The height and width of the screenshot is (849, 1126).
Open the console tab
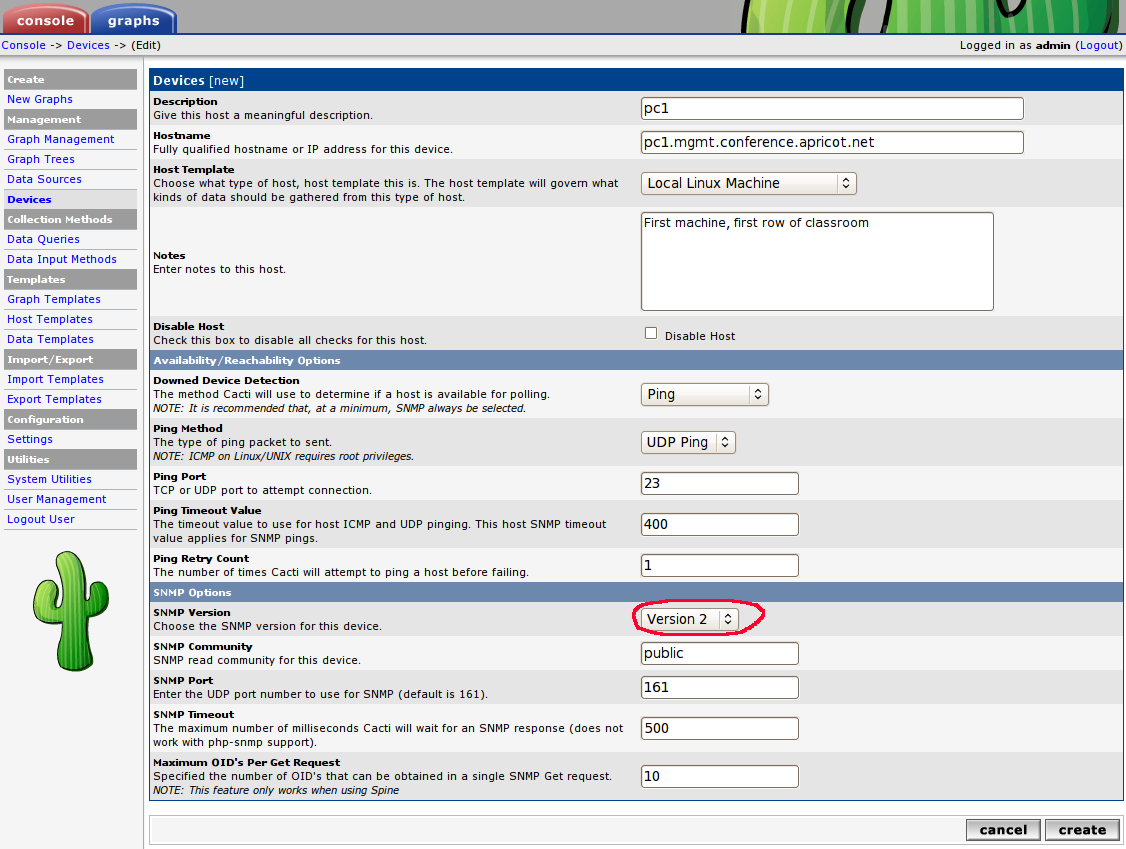click(x=45, y=20)
